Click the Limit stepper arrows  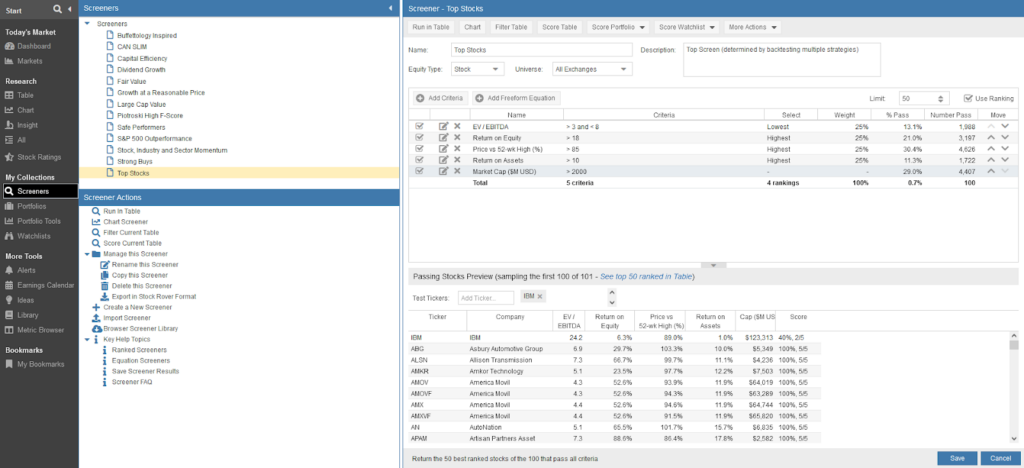939,99
